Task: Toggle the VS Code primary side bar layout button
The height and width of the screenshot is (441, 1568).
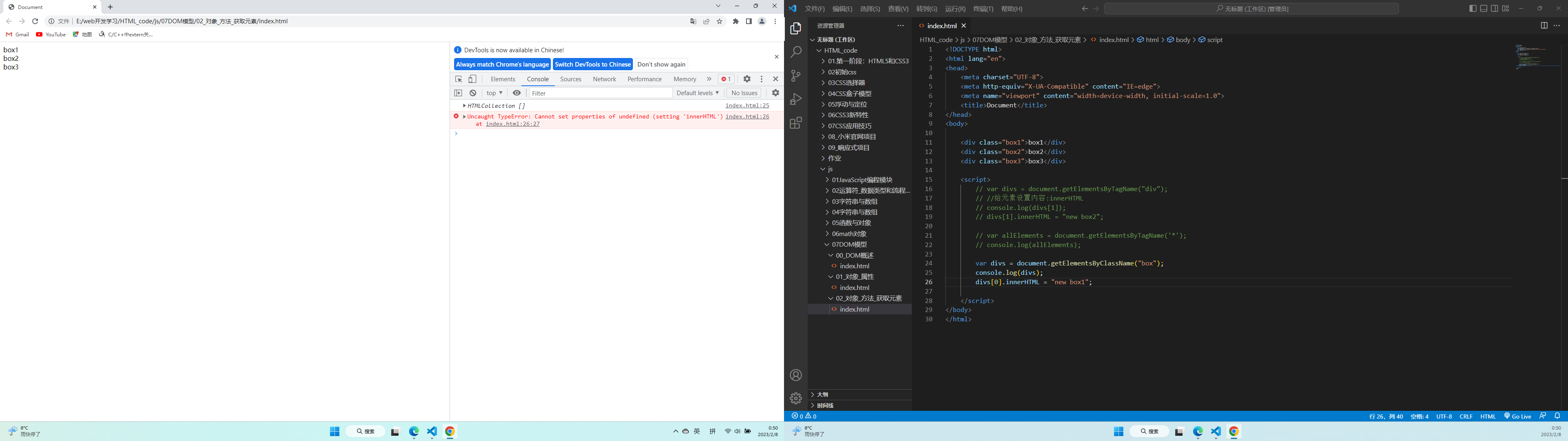Action: coord(1472,9)
